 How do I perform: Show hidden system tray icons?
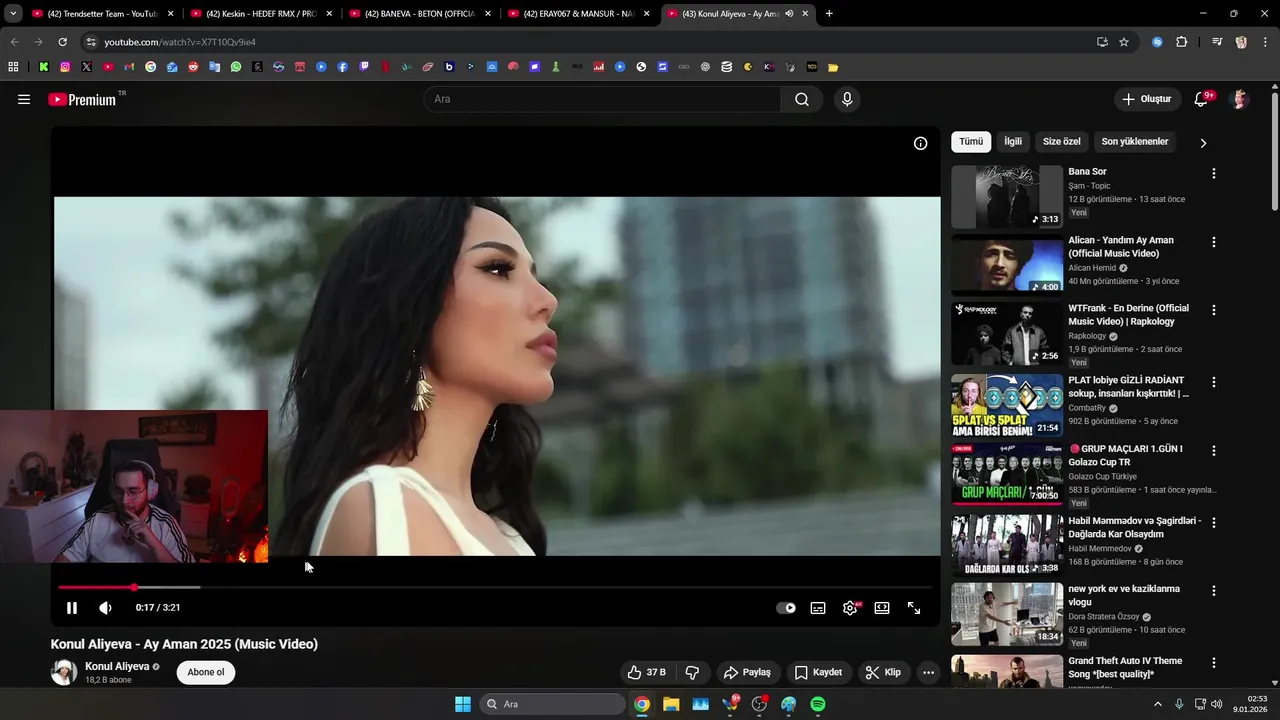pos(1158,704)
